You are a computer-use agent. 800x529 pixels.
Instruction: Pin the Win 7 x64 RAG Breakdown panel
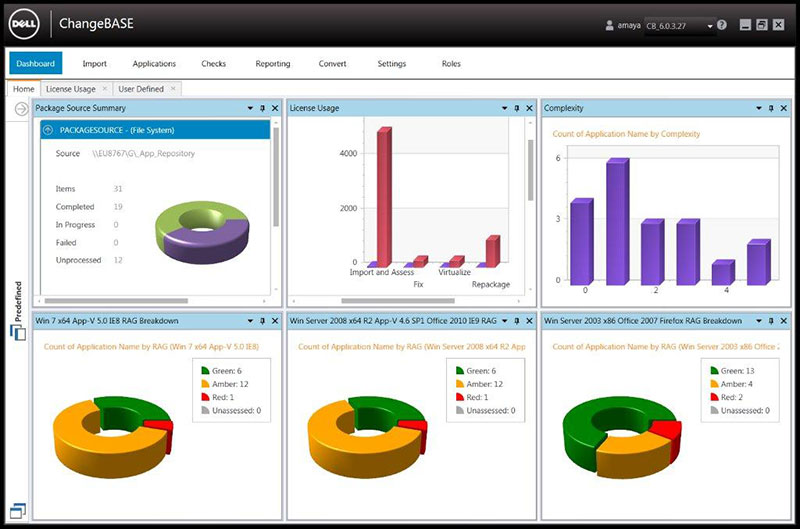point(262,321)
